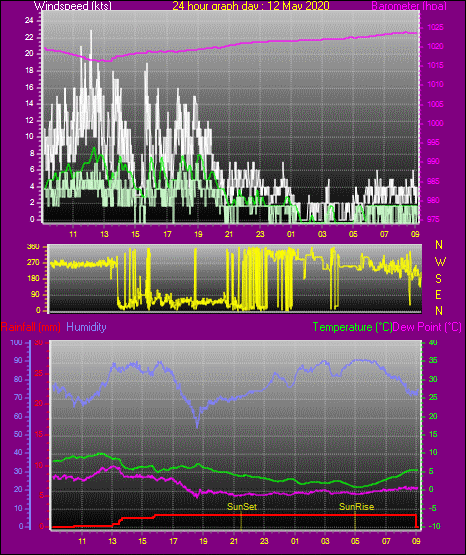Click the Dew Point (°C) legend label

(427, 327)
